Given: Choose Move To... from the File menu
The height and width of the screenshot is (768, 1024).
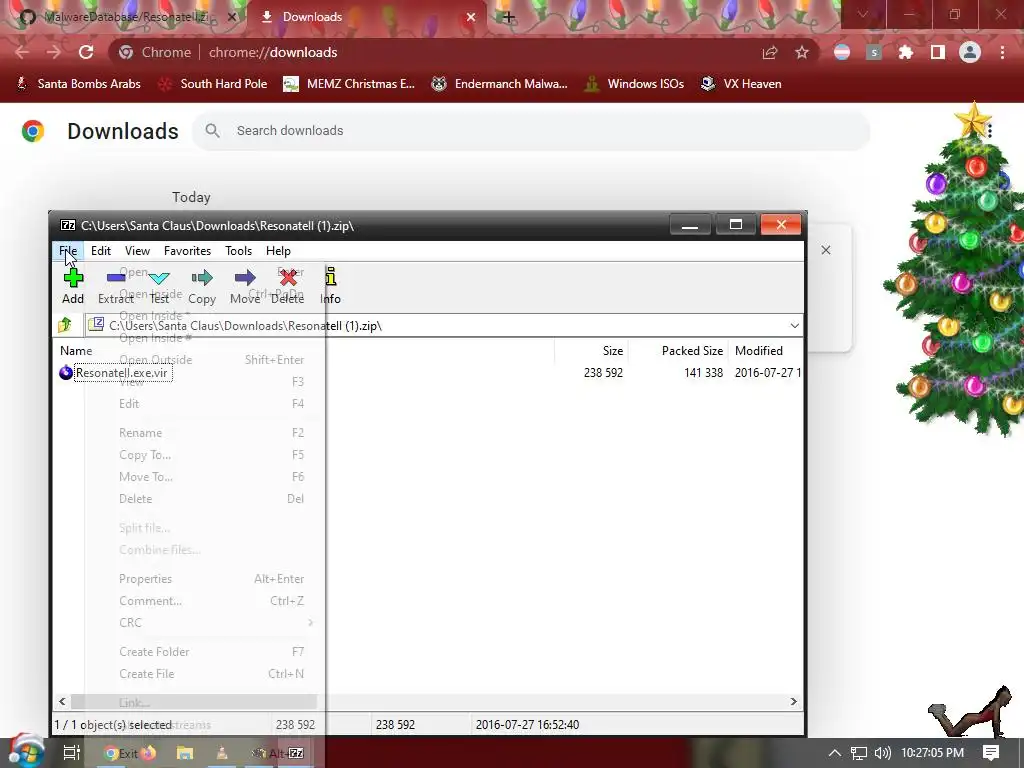Looking at the screenshot, I should click(205, 477).
